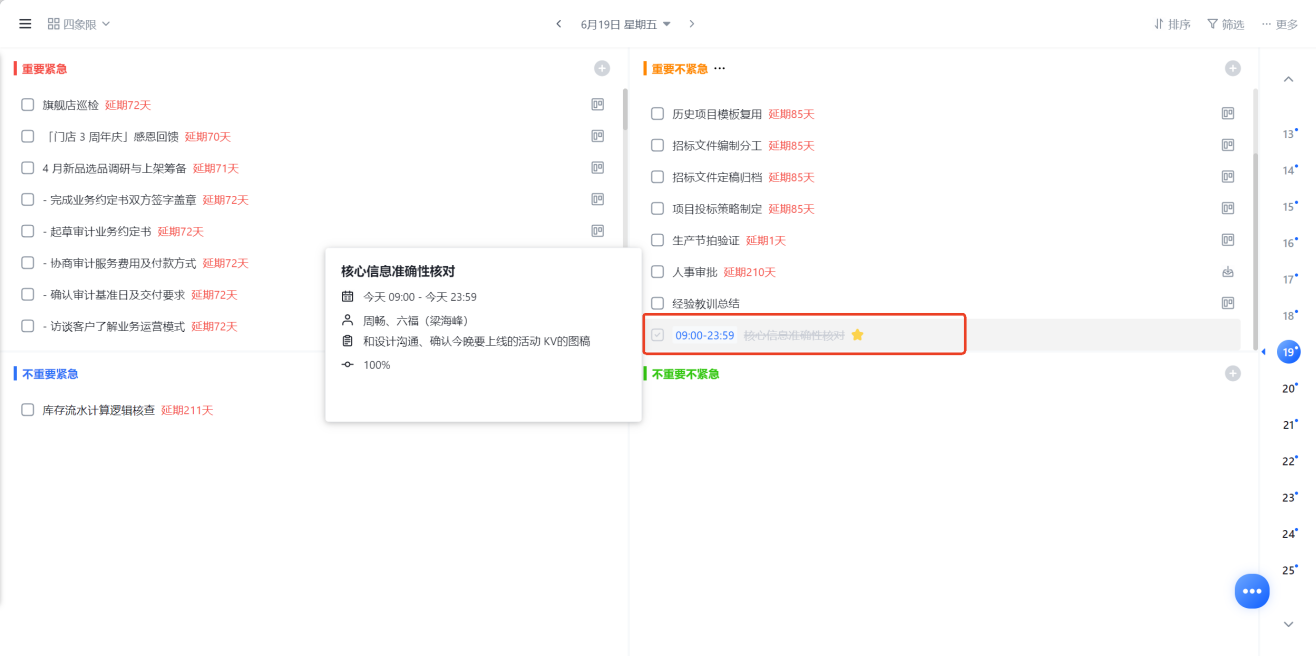
Task: Open the 更多 menu
Action: (x=1280, y=24)
